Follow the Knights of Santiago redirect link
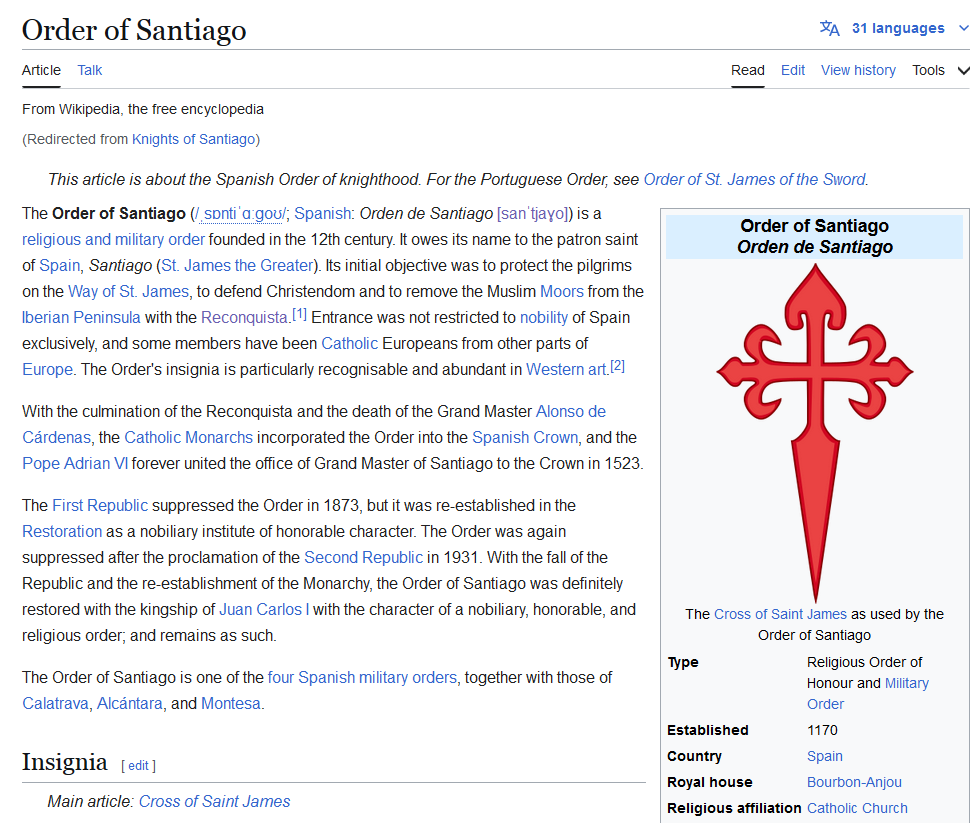This screenshot has height=823, width=980. (x=193, y=139)
